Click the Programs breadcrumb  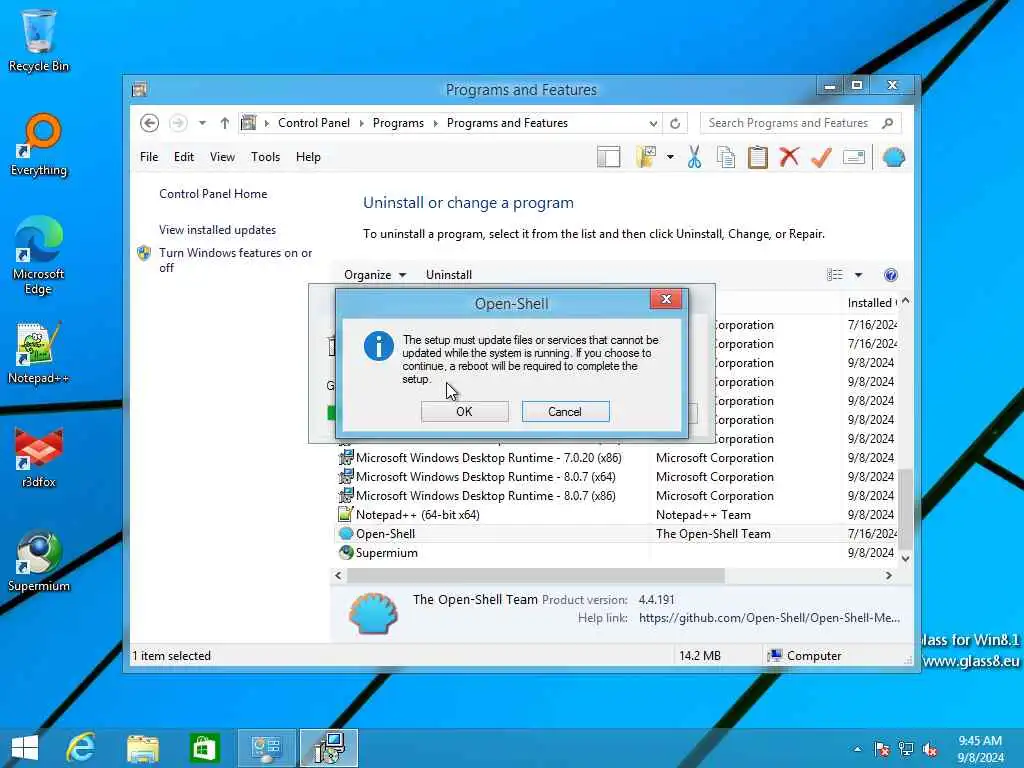pyautogui.click(x=398, y=123)
